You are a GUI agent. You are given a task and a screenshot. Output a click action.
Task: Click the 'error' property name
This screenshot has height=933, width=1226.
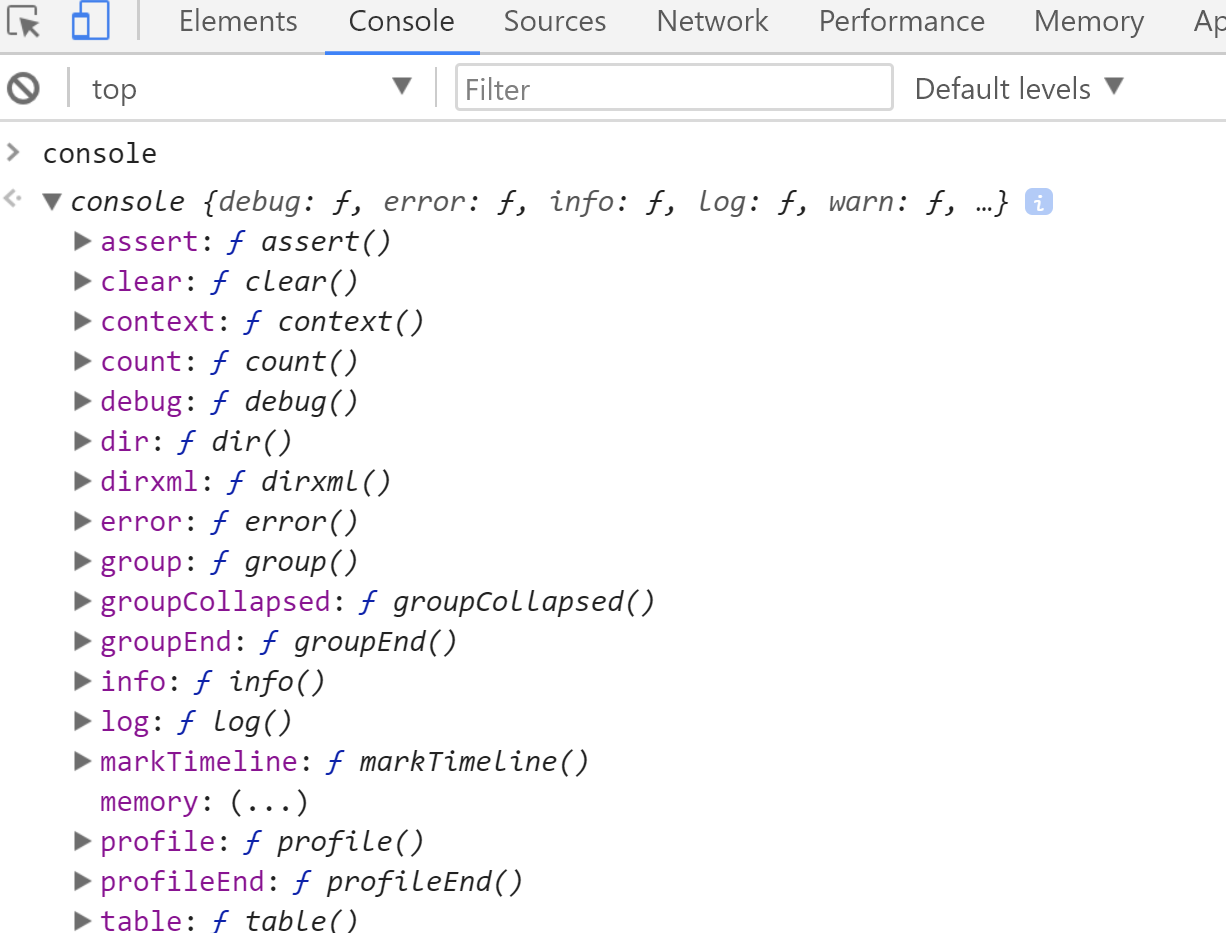pos(141,522)
